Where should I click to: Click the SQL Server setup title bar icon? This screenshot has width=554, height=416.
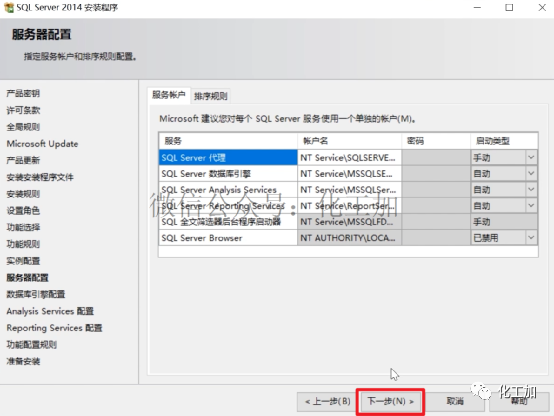click(x=8, y=7)
